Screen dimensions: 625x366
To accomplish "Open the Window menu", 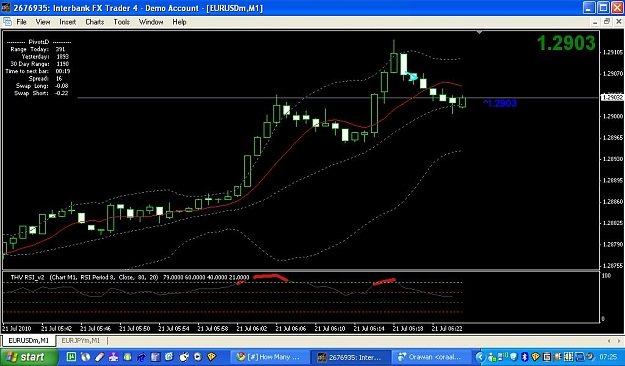I will 151,22.
